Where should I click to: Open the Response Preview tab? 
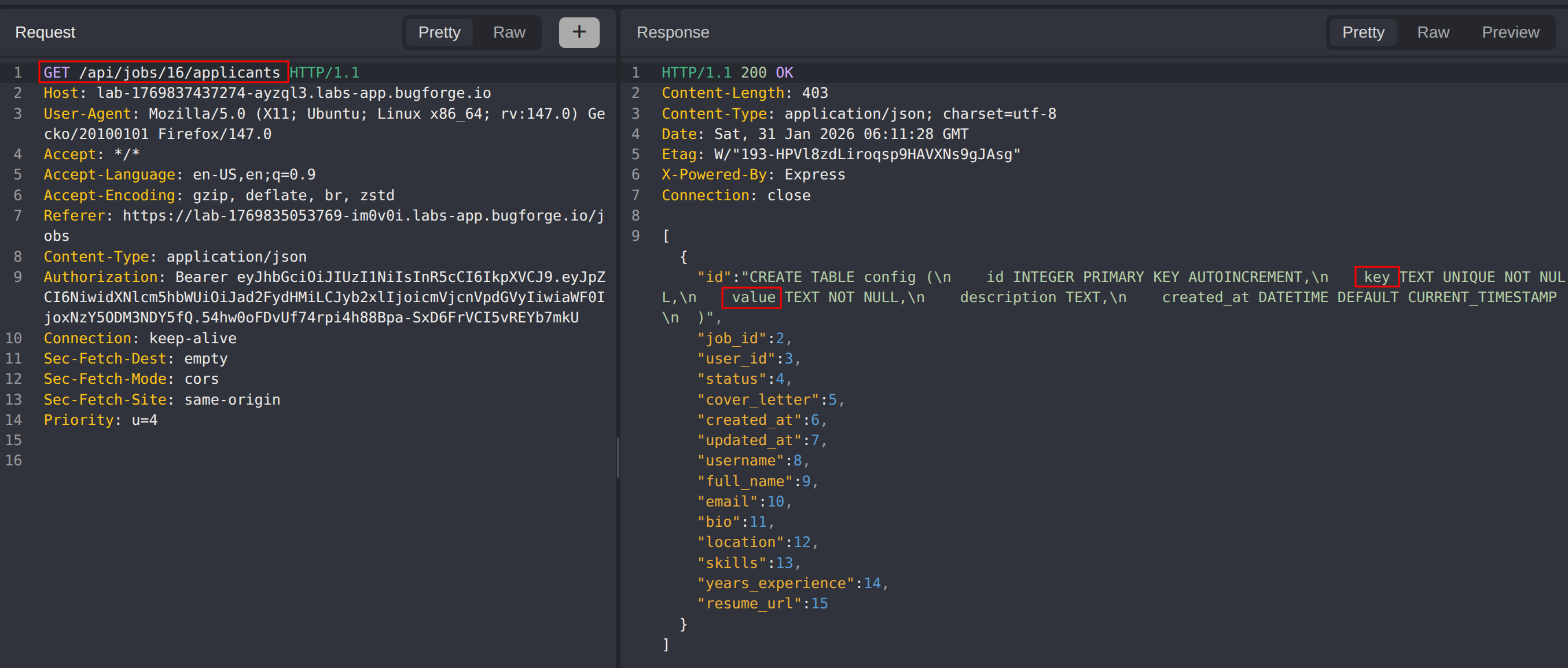point(1510,32)
